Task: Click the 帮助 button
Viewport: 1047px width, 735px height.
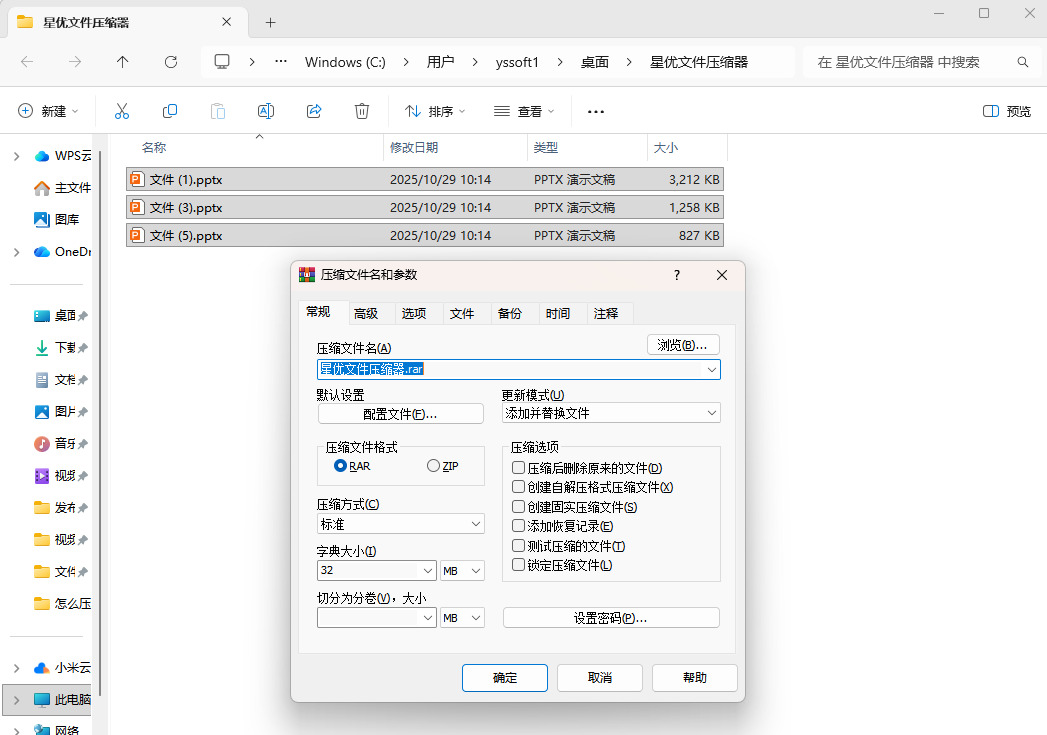Action: pyautogui.click(x=694, y=678)
